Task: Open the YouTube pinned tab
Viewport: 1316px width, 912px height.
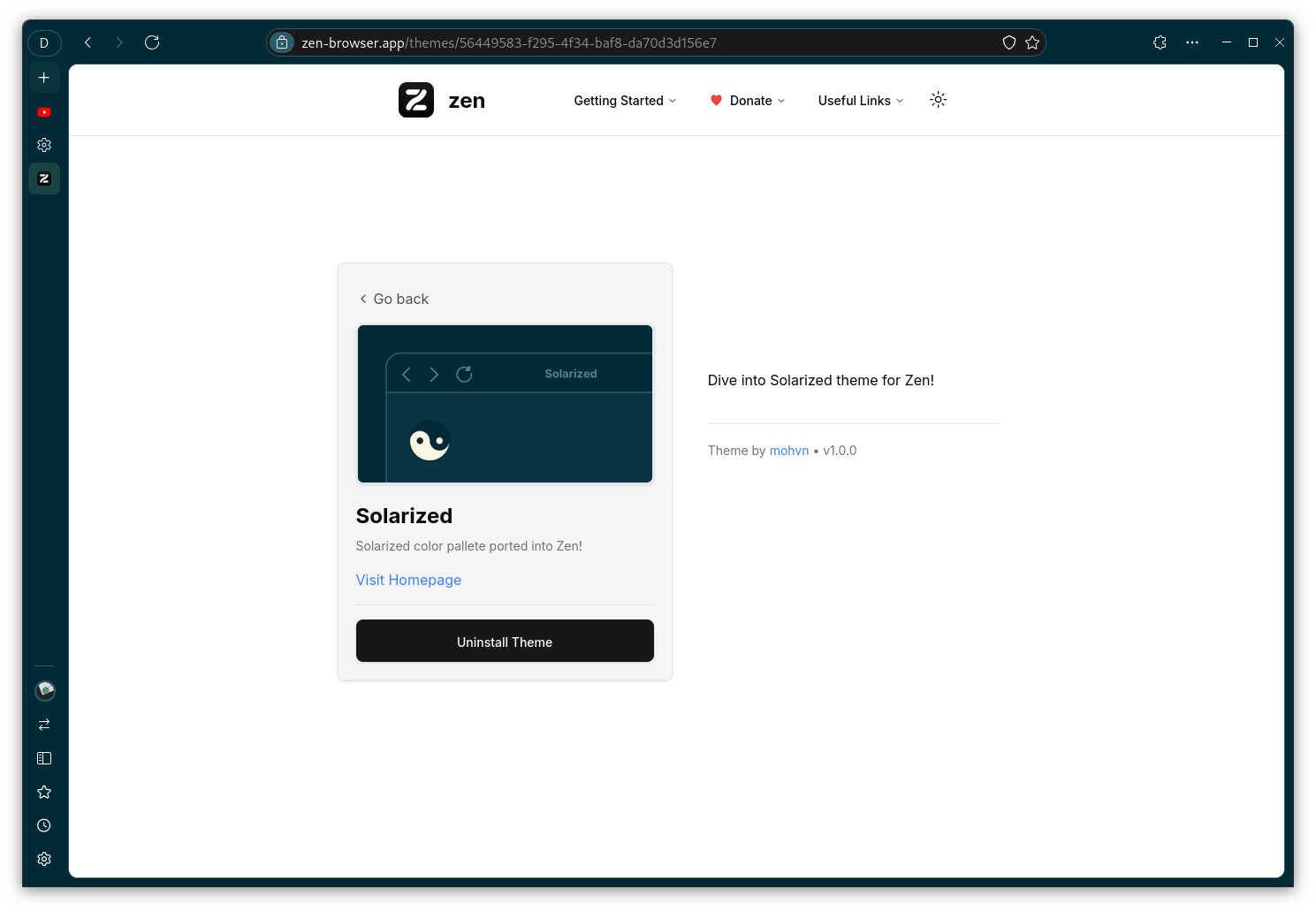Action: 44,112
